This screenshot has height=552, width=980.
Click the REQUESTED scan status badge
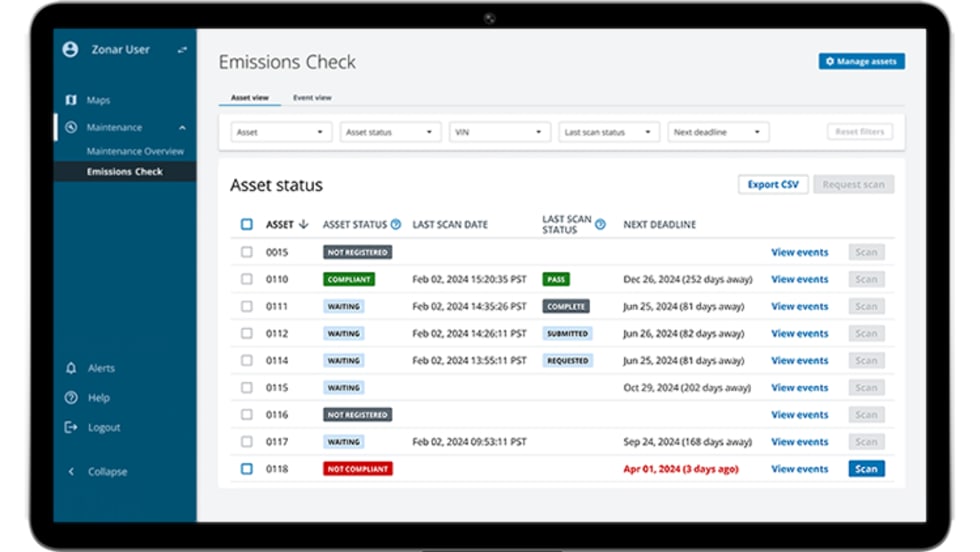(x=568, y=361)
